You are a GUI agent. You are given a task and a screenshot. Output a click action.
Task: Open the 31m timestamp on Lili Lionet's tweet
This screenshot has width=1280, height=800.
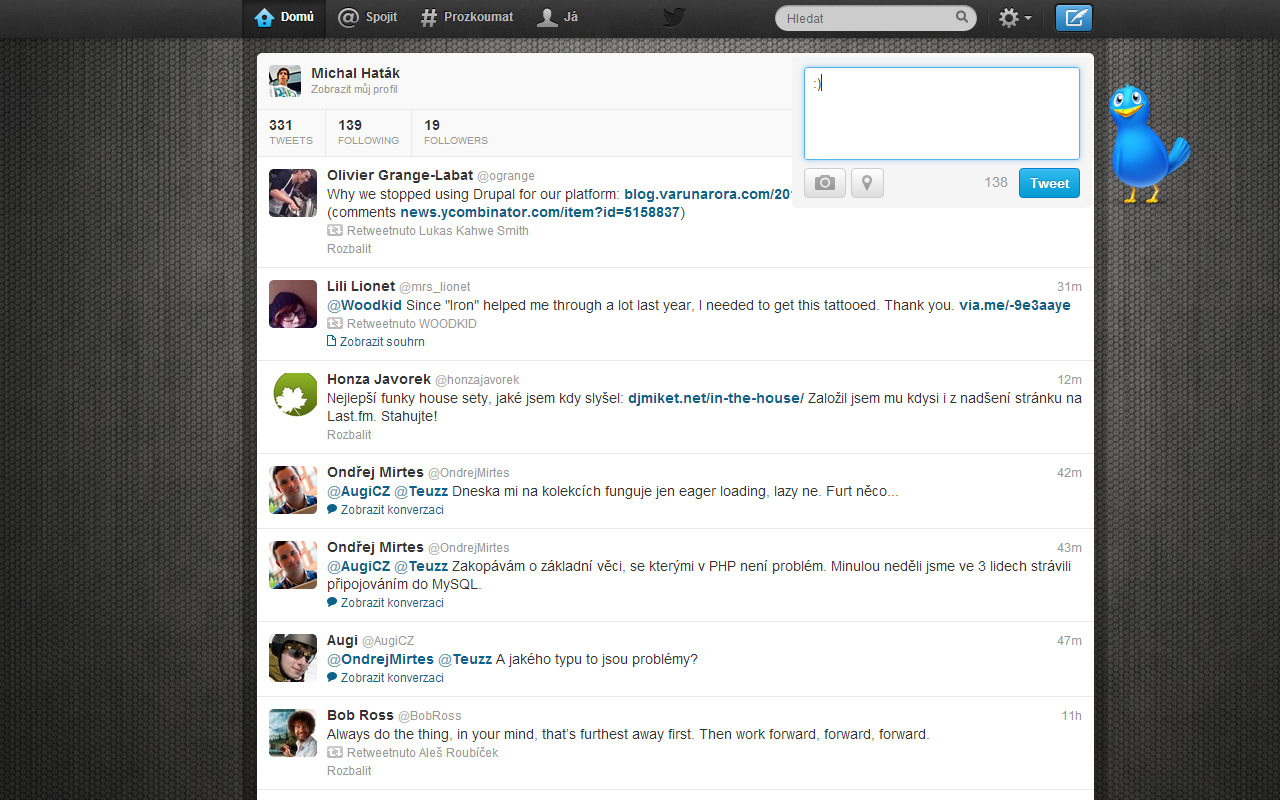click(1069, 287)
